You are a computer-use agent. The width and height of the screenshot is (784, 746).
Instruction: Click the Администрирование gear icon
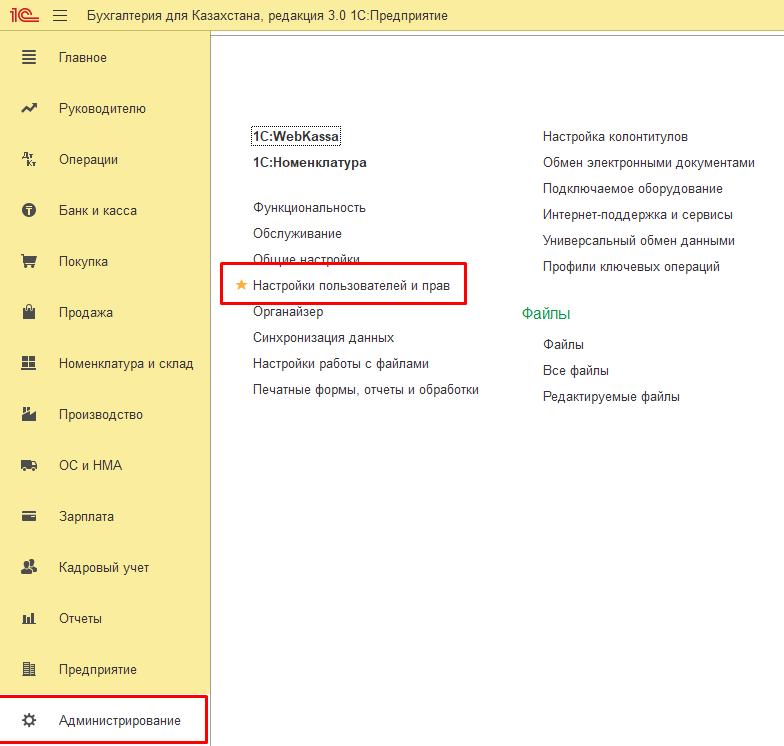pyautogui.click(x=29, y=721)
